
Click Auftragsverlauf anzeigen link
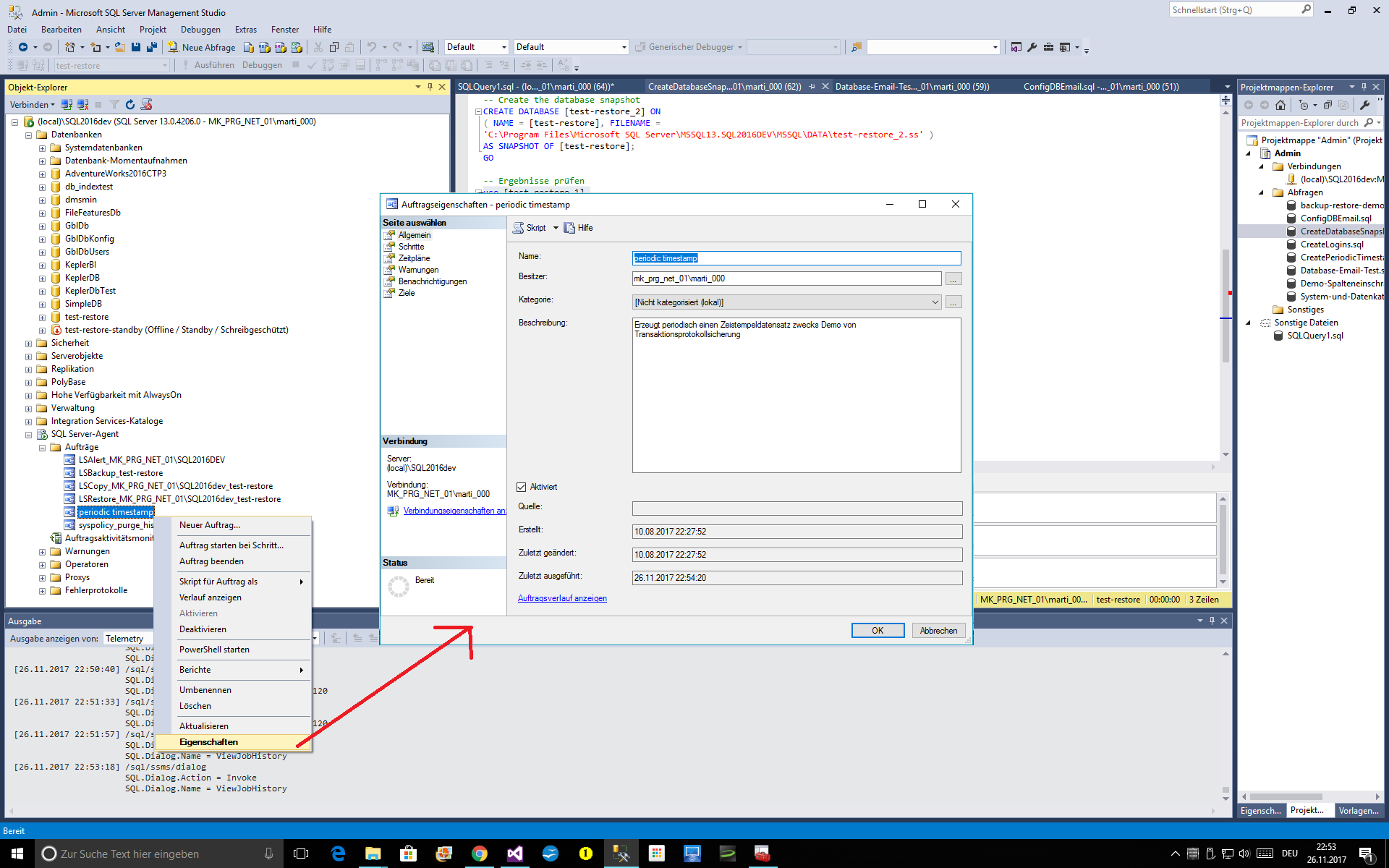point(562,598)
